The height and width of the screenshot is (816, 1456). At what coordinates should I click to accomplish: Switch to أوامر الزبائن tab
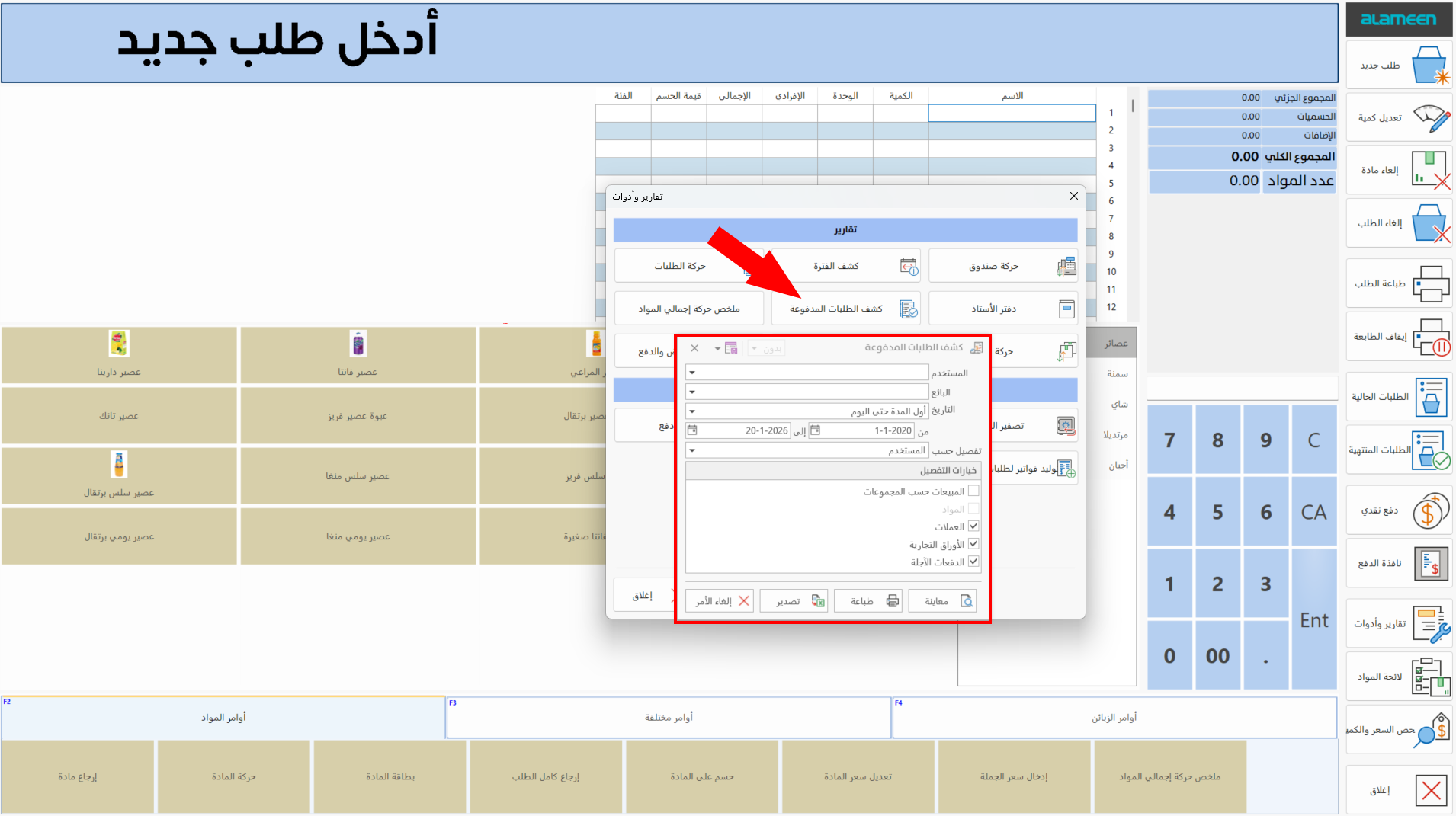click(x=1114, y=718)
